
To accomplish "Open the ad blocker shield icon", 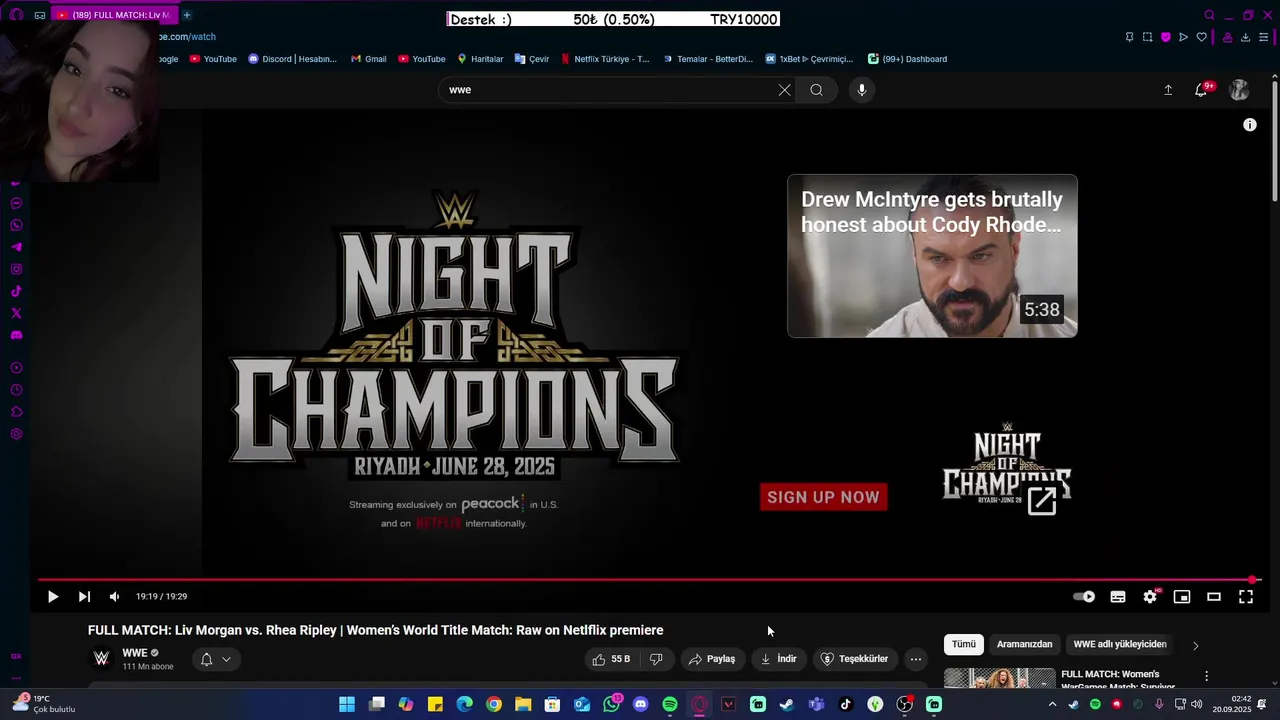I will click(x=1165, y=37).
